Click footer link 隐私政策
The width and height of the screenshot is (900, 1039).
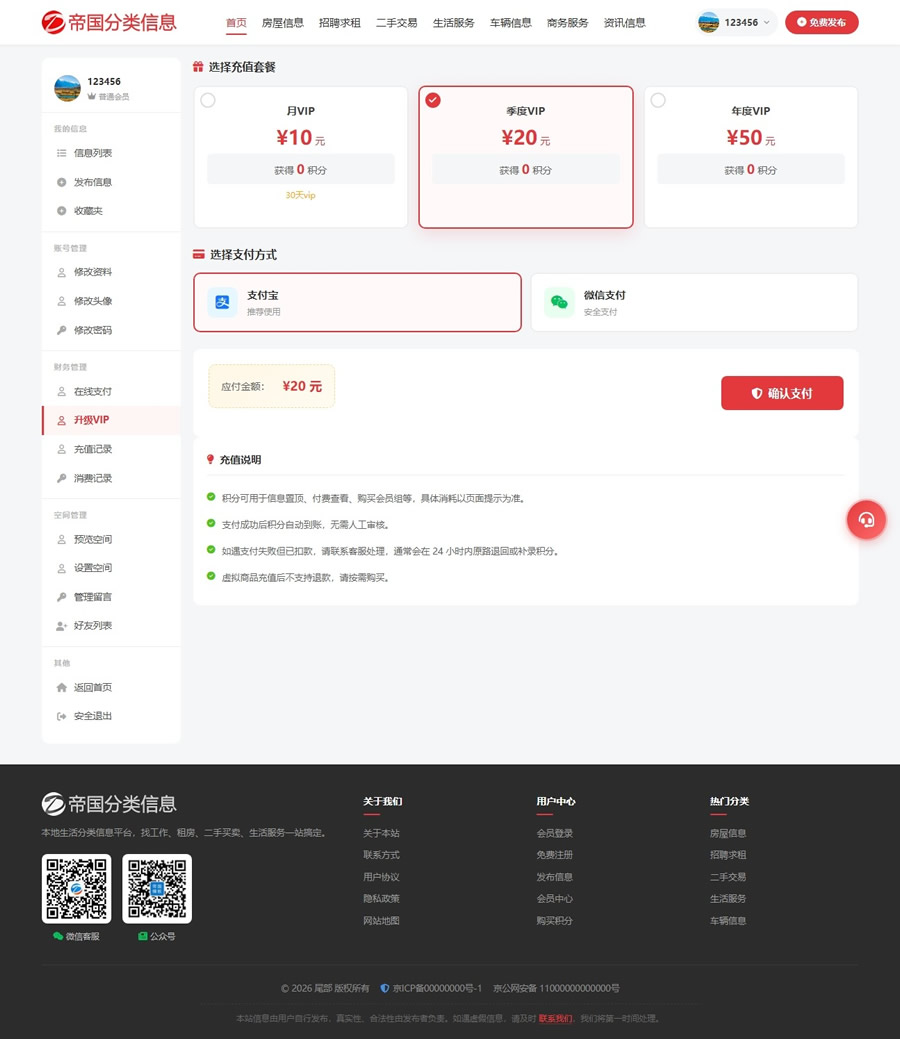click(x=381, y=899)
